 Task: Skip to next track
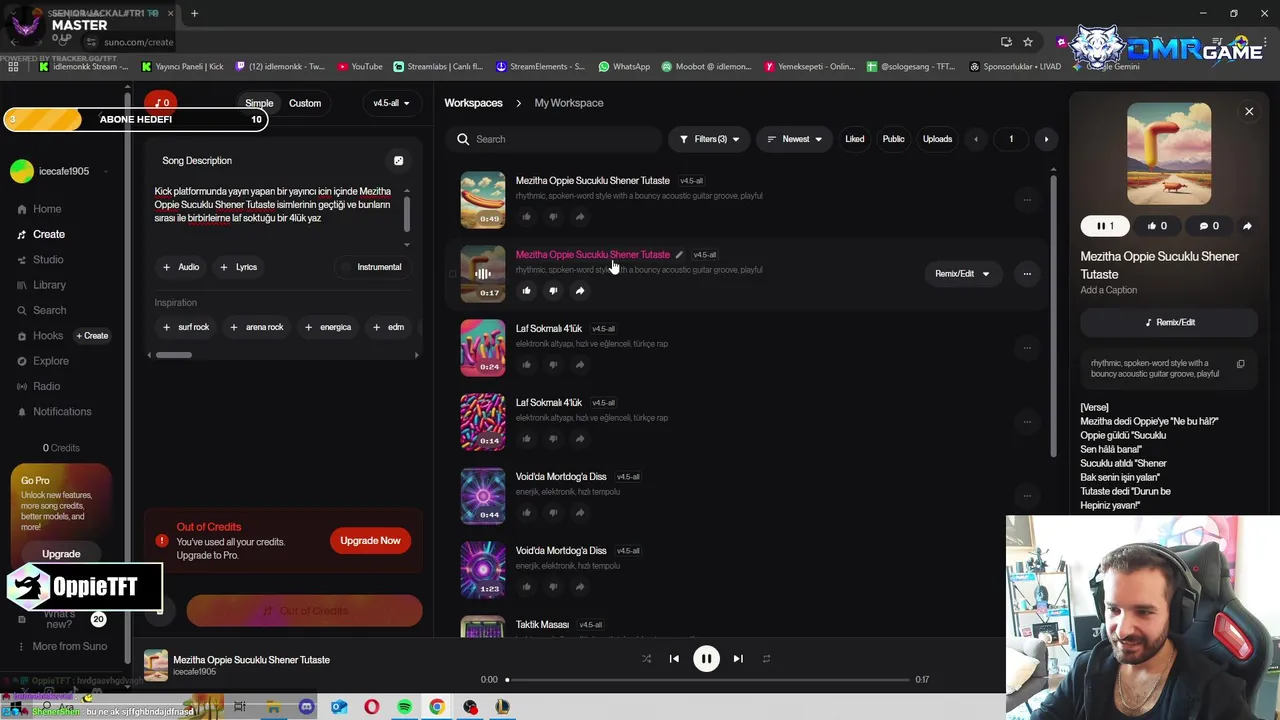coord(738,659)
